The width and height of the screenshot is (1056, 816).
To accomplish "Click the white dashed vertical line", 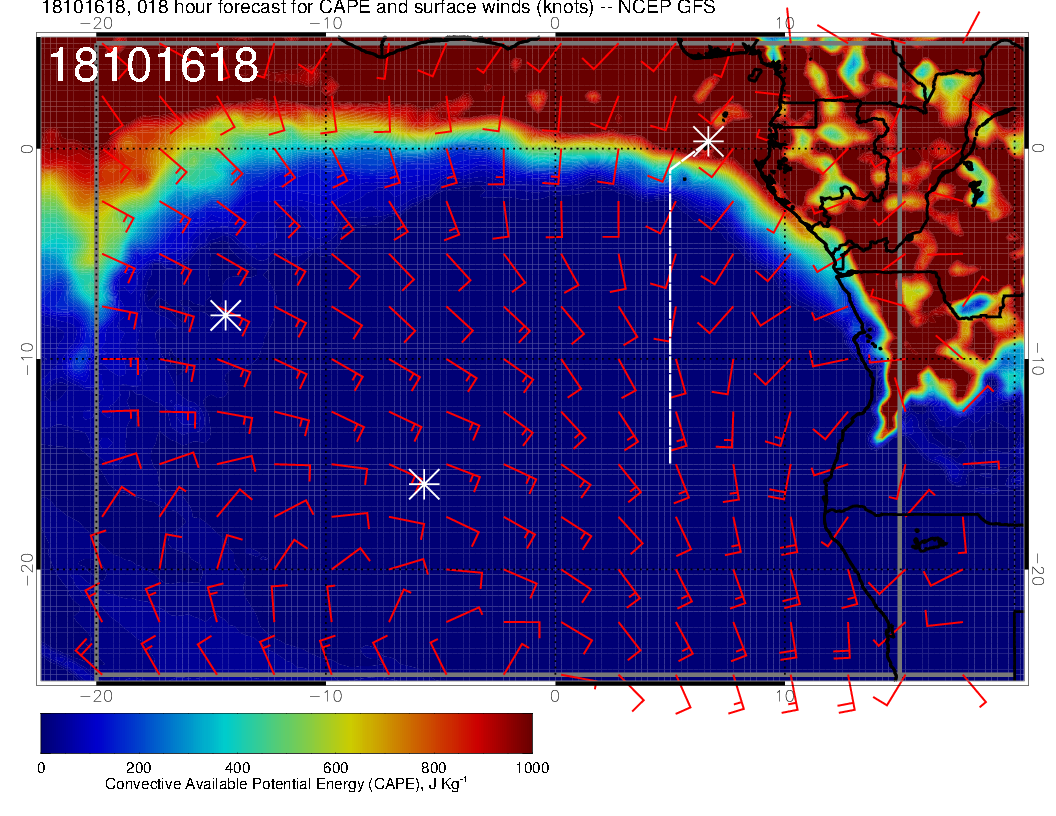I will (x=670, y=320).
